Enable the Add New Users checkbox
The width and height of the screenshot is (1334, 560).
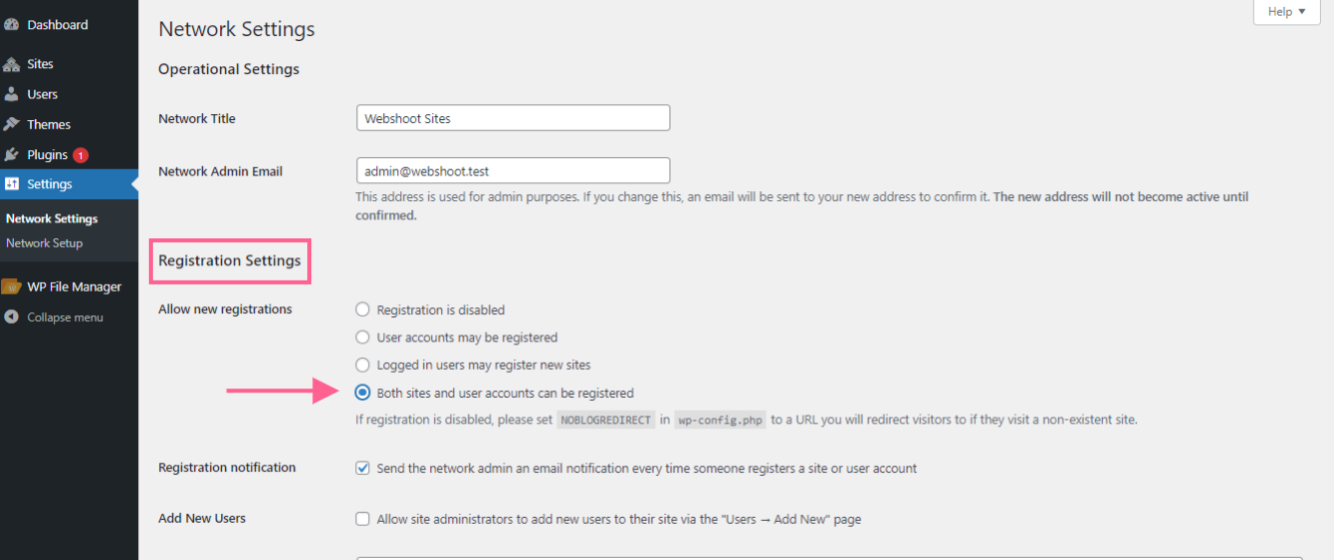[x=363, y=519]
